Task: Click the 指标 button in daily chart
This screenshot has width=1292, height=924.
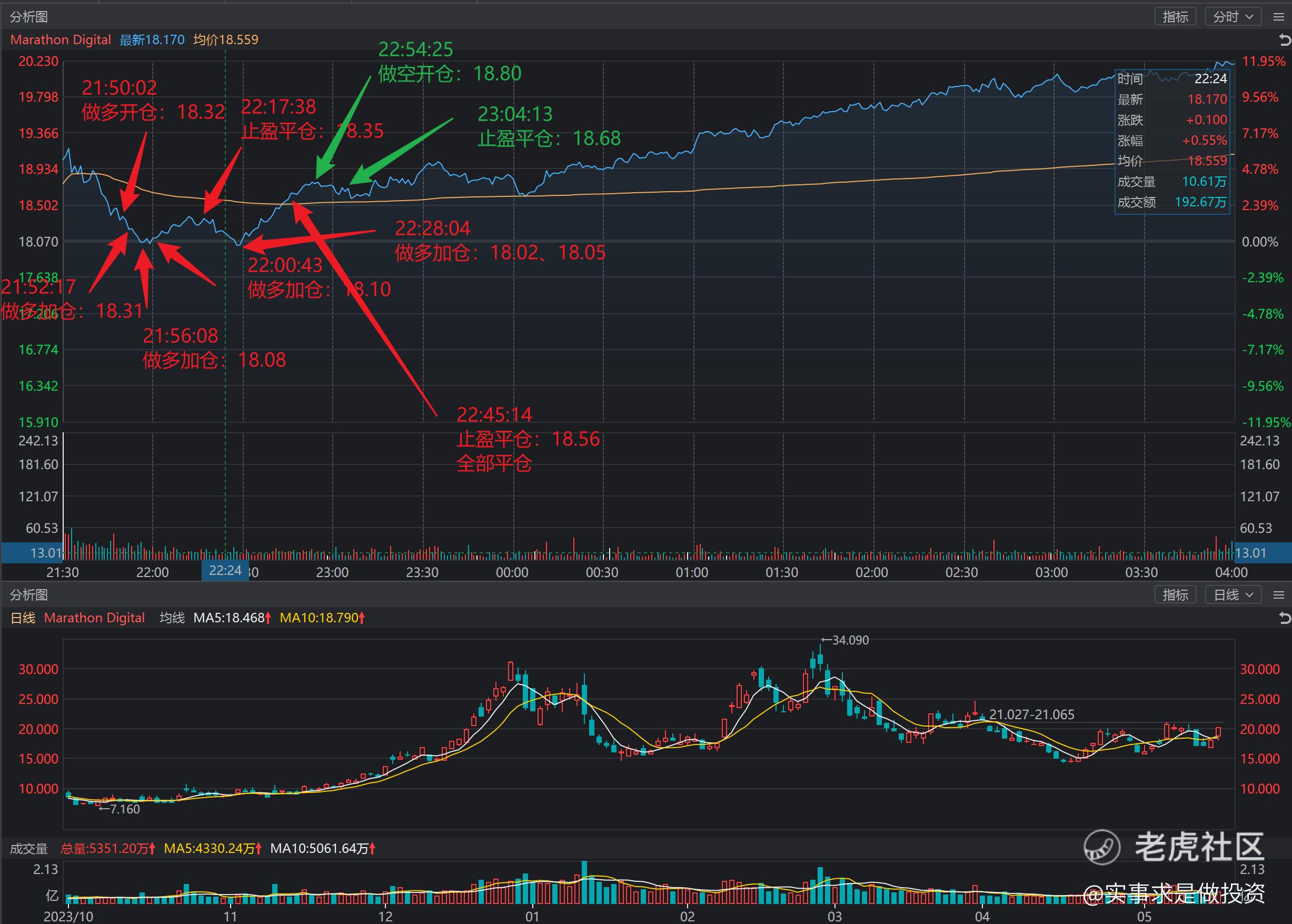Action: click(1175, 594)
